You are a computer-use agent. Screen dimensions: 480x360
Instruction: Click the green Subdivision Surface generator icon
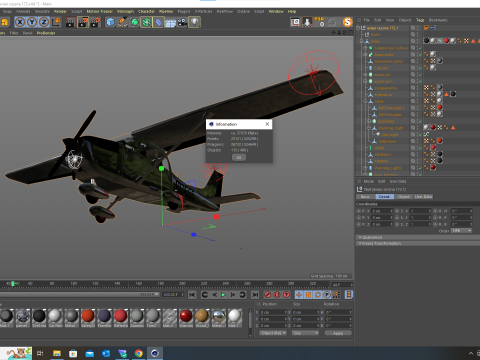click(134, 22)
